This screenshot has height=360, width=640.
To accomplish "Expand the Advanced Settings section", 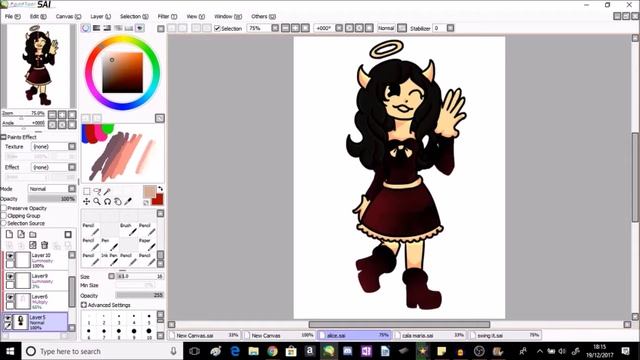I will click(84, 305).
